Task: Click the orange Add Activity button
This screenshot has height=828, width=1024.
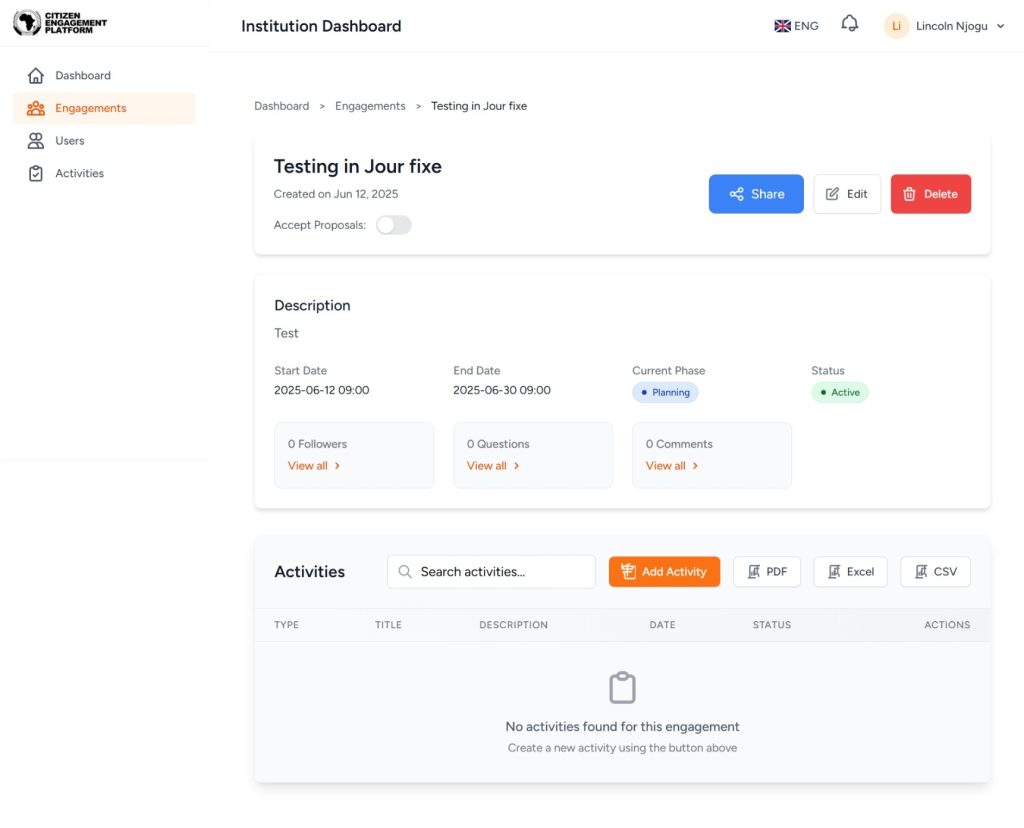Action: pyautogui.click(x=664, y=572)
